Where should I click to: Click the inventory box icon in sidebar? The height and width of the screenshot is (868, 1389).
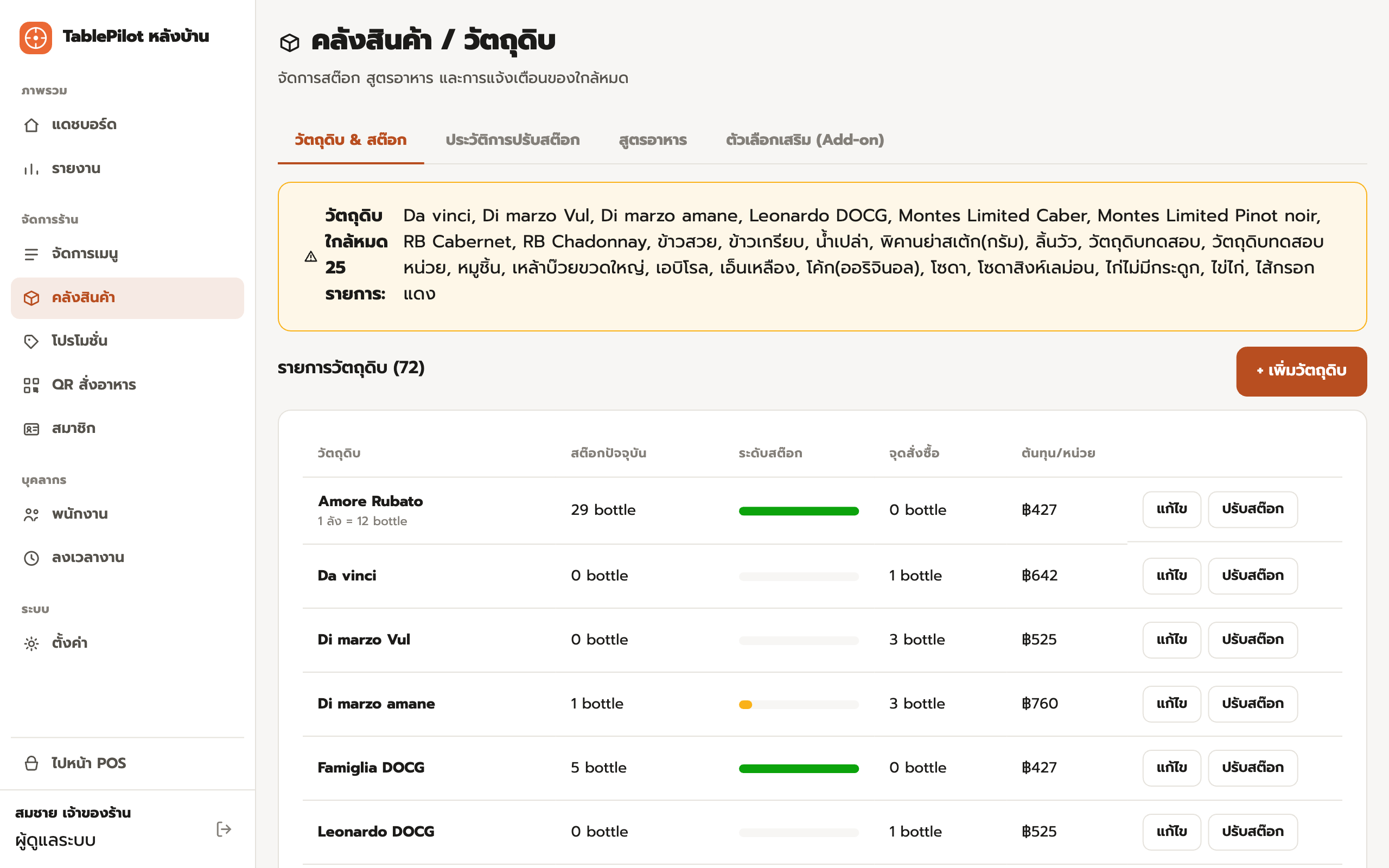[31, 298]
